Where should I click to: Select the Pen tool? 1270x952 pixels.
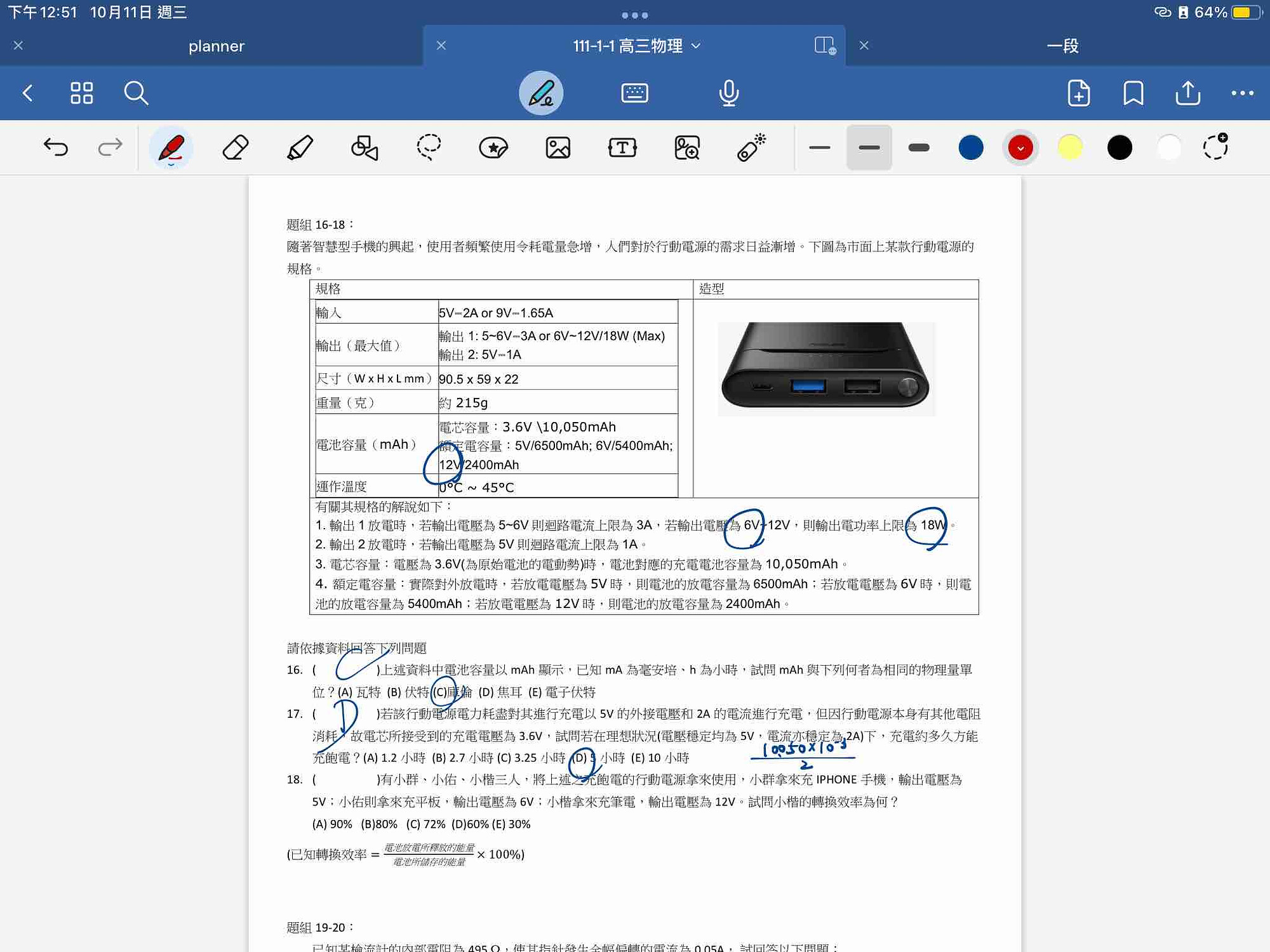coord(171,148)
